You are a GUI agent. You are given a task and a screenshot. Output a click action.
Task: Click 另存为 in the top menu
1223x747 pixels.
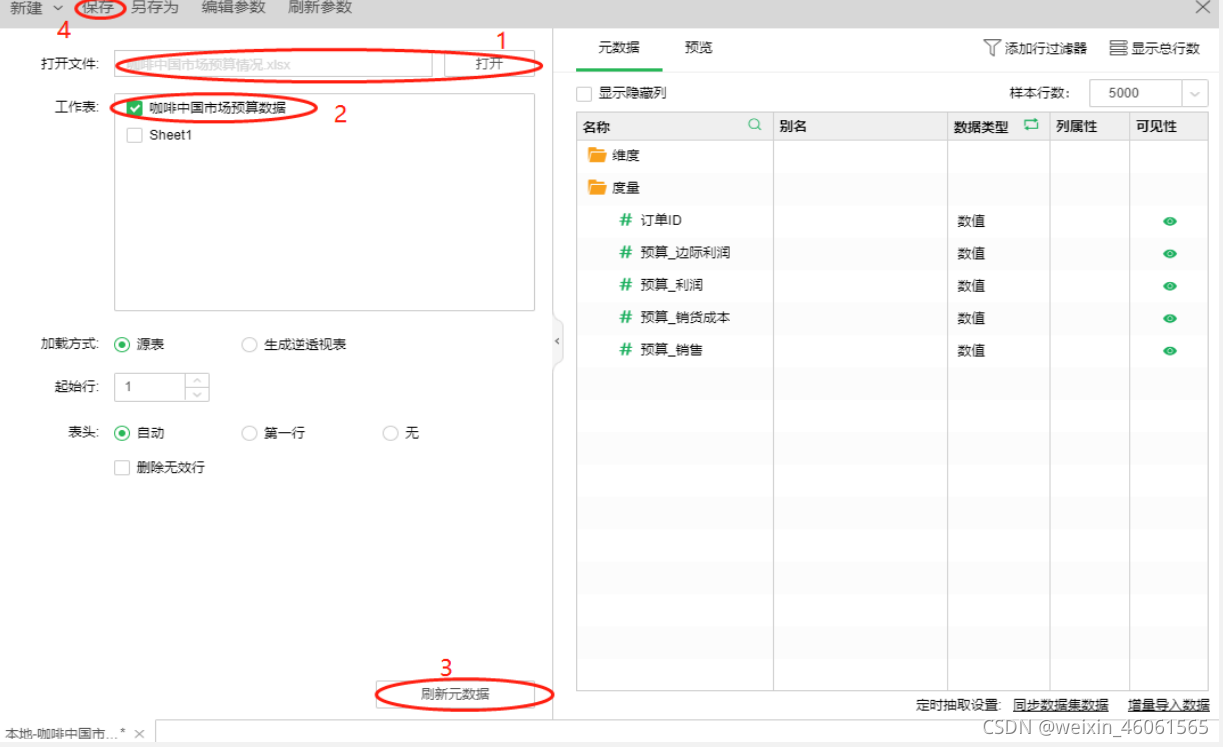(155, 8)
